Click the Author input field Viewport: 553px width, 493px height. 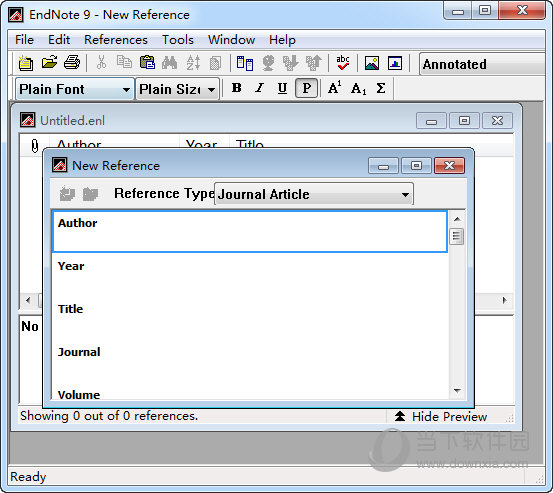250,231
